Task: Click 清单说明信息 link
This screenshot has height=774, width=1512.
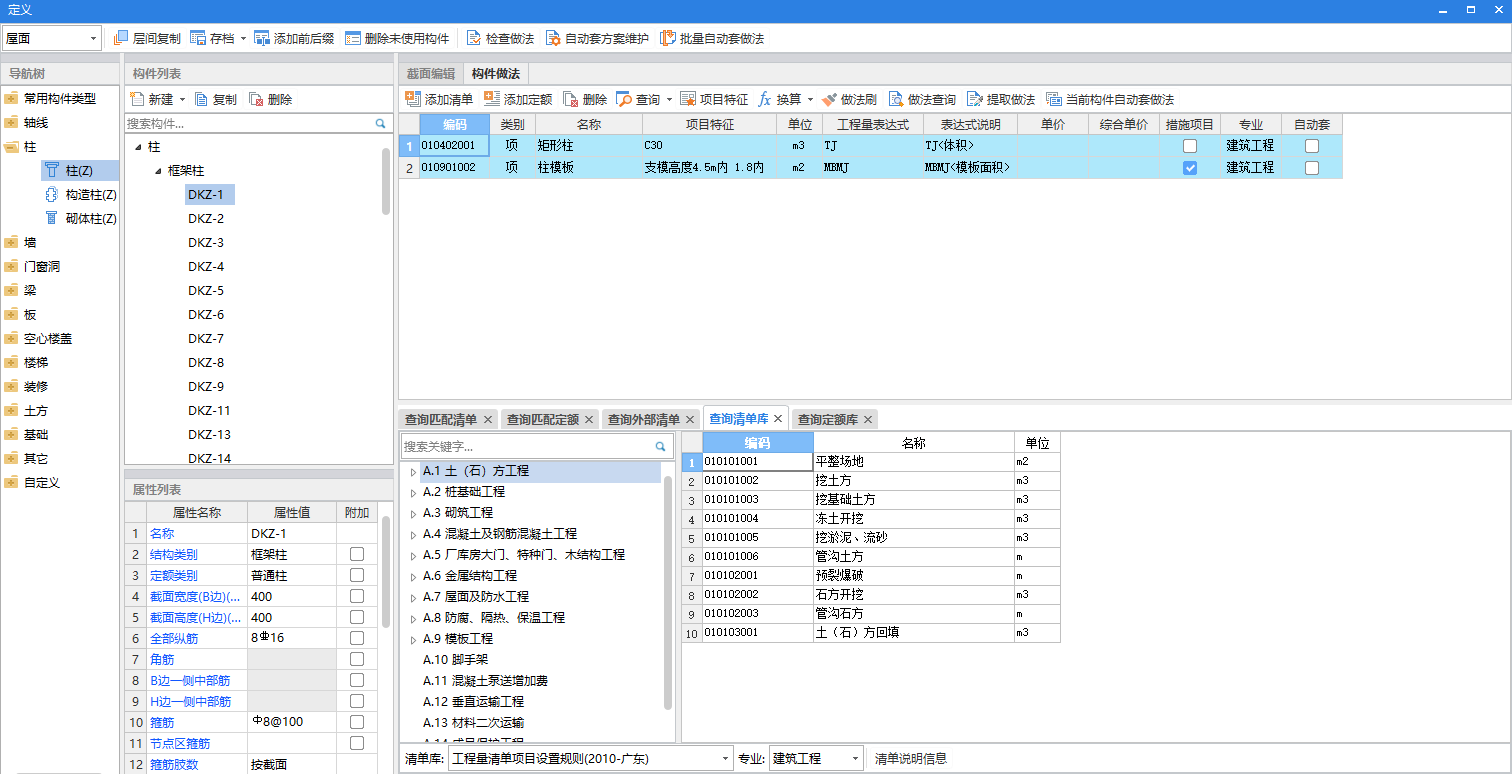Action: click(x=911, y=759)
